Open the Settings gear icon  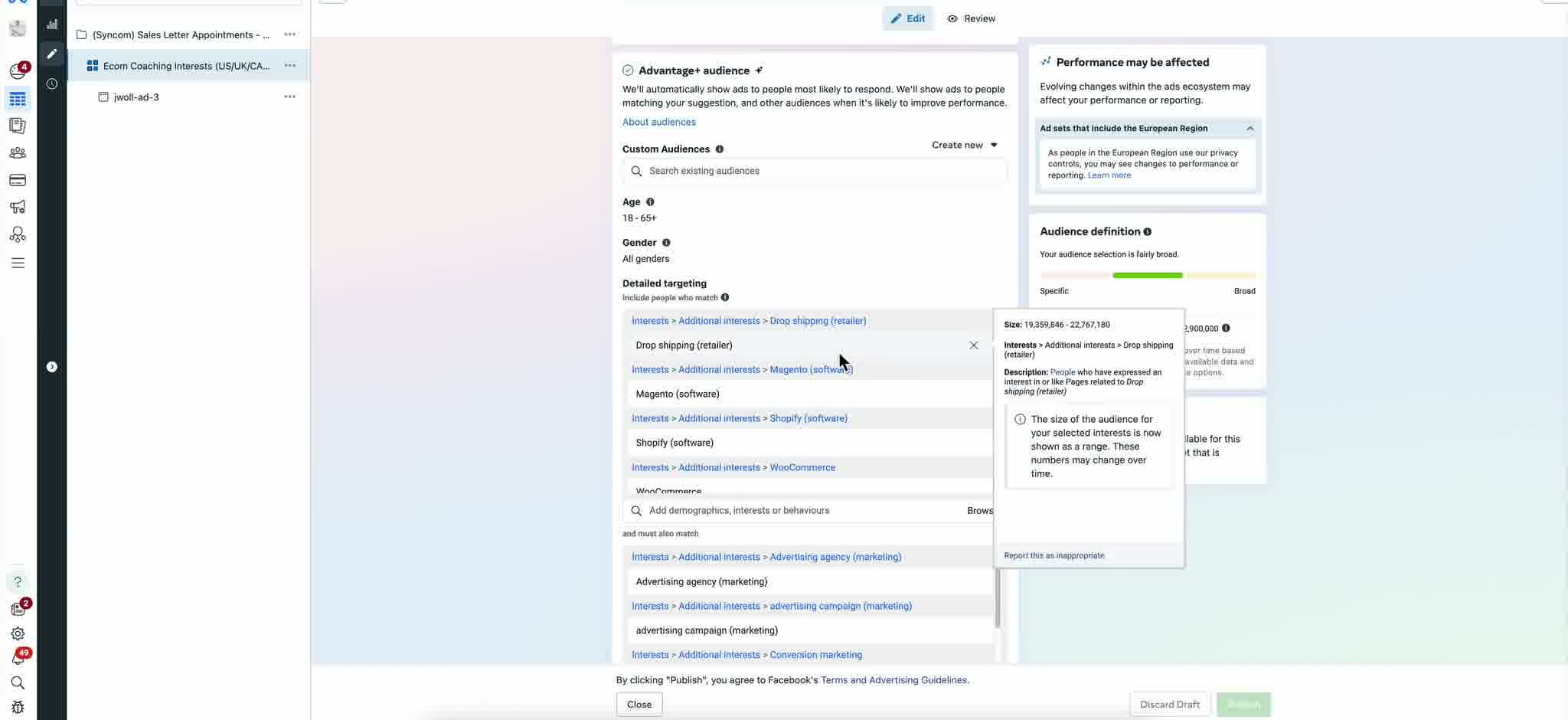[18, 633]
